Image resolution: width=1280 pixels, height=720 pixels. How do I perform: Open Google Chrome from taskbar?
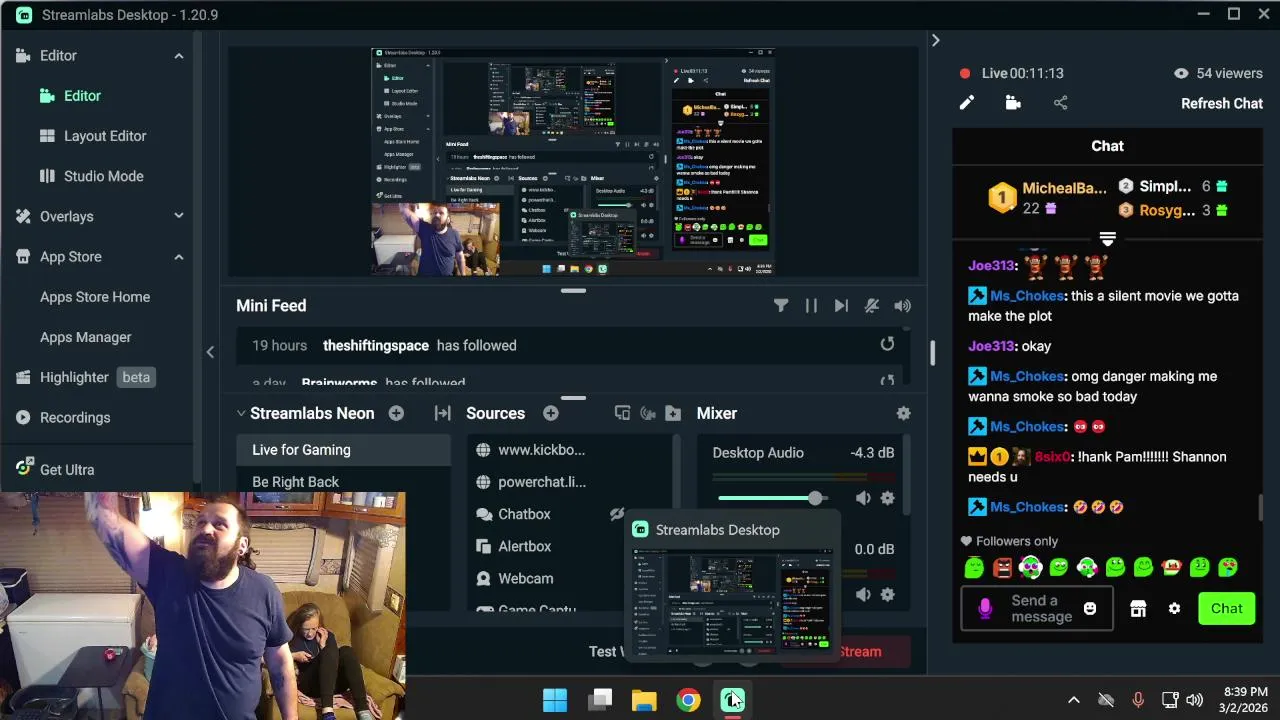click(x=688, y=700)
